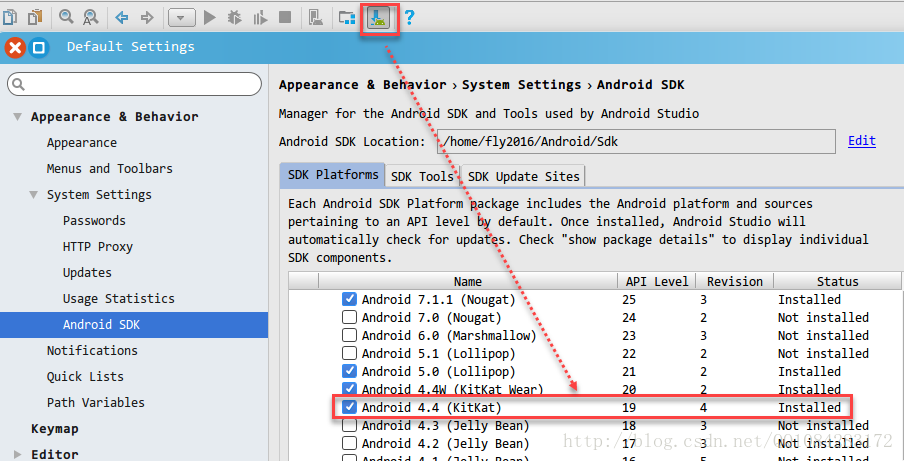Click the Copy icon in the toolbar

tap(10, 17)
